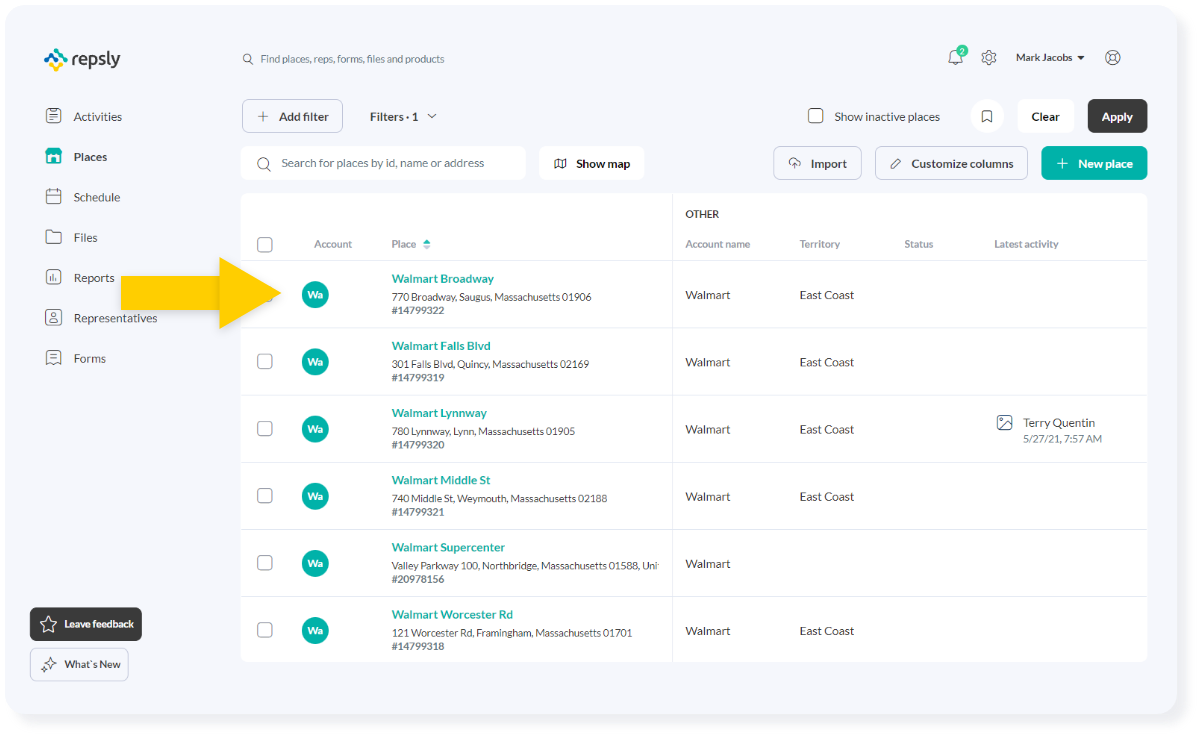Click the Status column header
The image size is (1202, 739).
pos(918,244)
